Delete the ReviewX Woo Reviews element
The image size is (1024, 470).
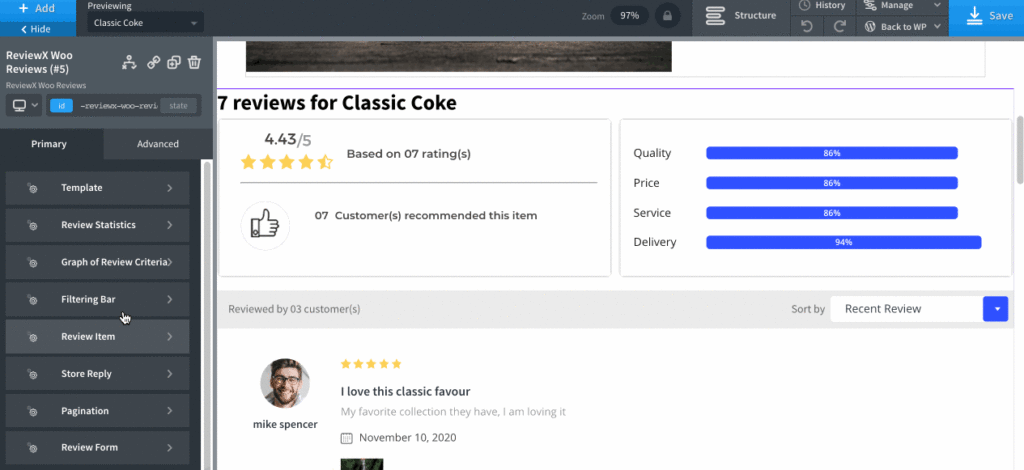coord(194,62)
